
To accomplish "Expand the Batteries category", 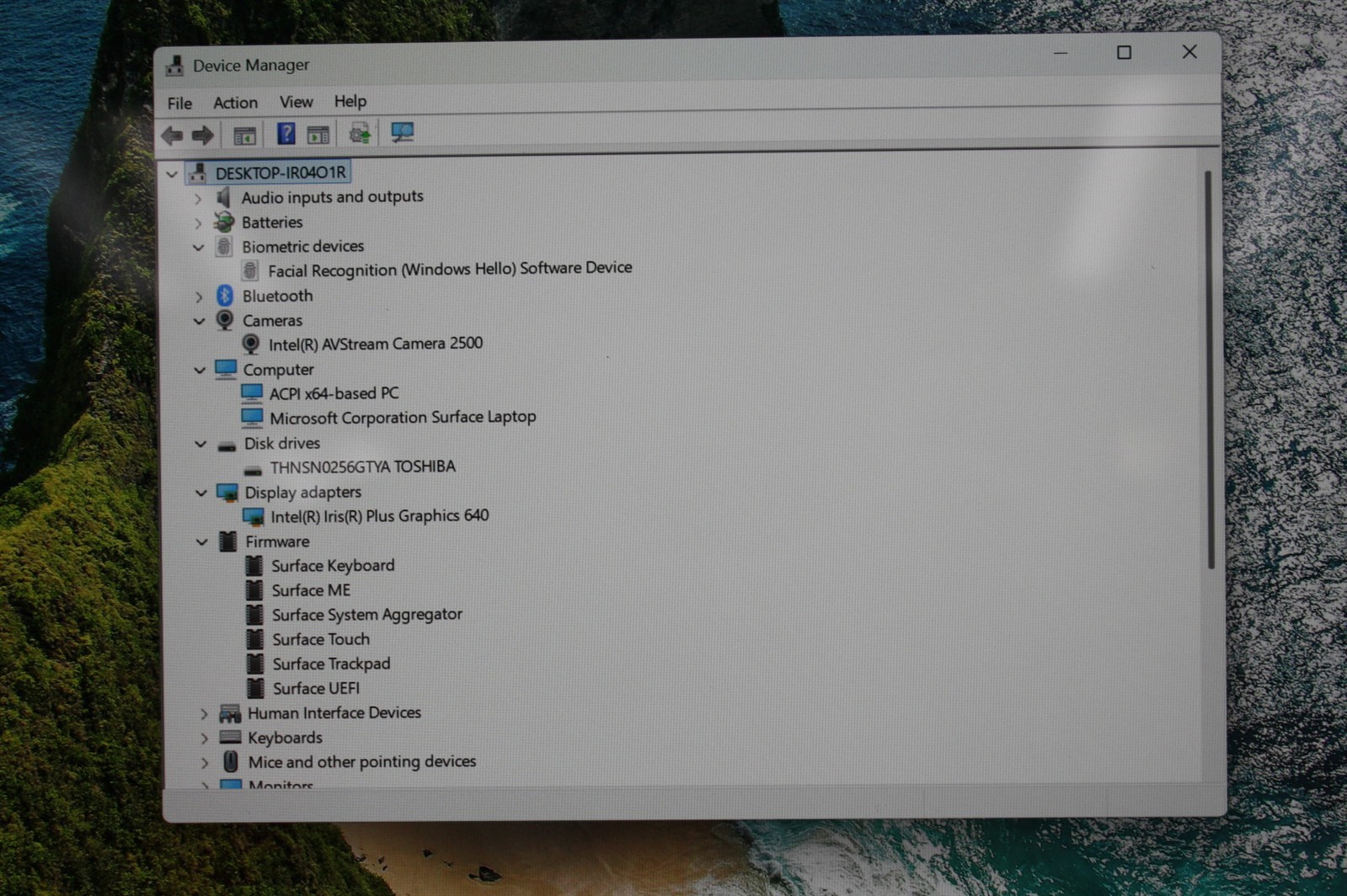I will (x=198, y=223).
